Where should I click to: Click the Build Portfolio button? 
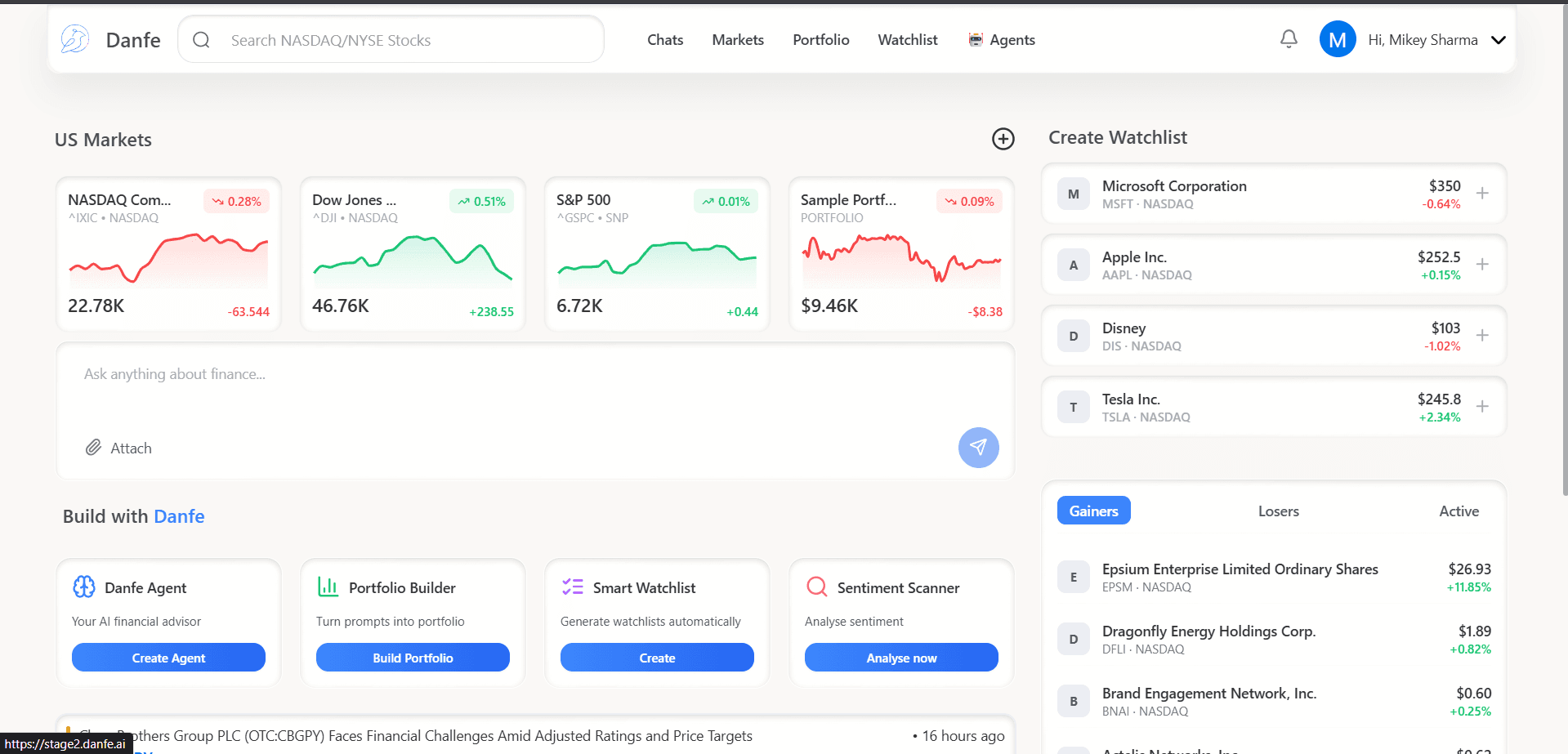pyautogui.click(x=412, y=658)
